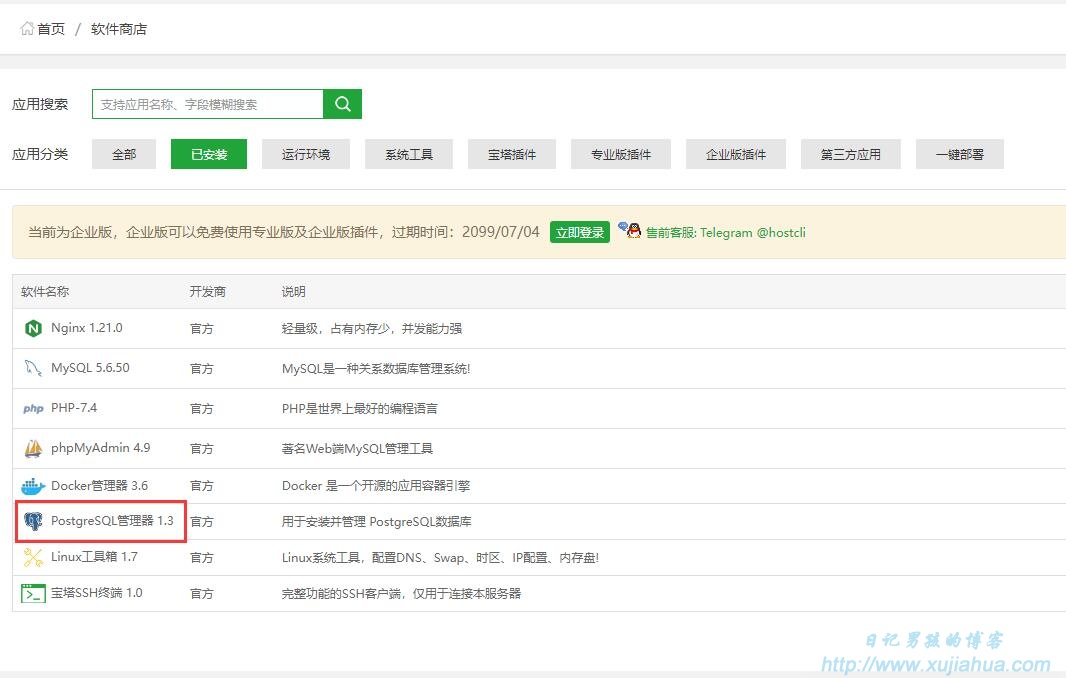This screenshot has width=1066, height=678.
Task: Click the Docker whale icon
Action: pyautogui.click(x=33, y=486)
